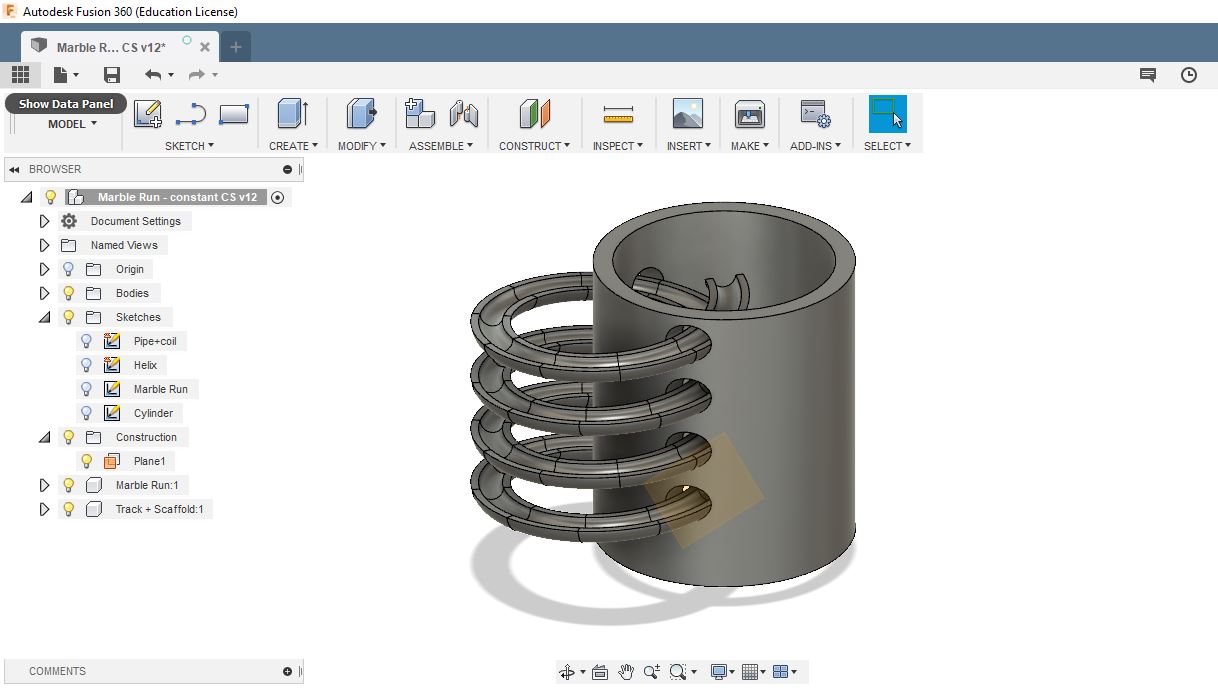Select the Press Pull tool under Modify
This screenshot has height=688, width=1218.
(361, 114)
